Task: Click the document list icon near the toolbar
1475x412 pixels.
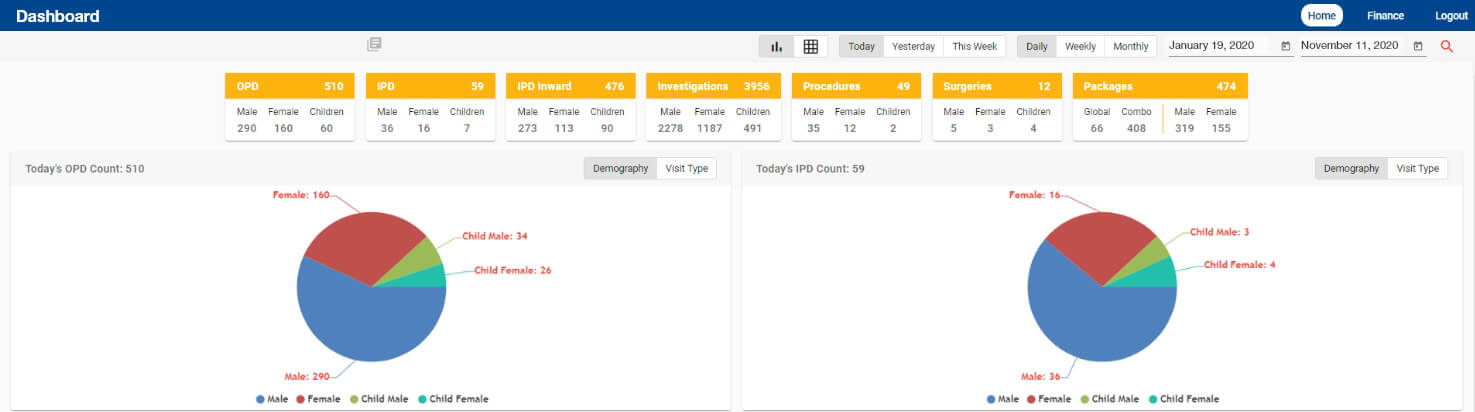Action: pyautogui.click(x=374, y=45)
